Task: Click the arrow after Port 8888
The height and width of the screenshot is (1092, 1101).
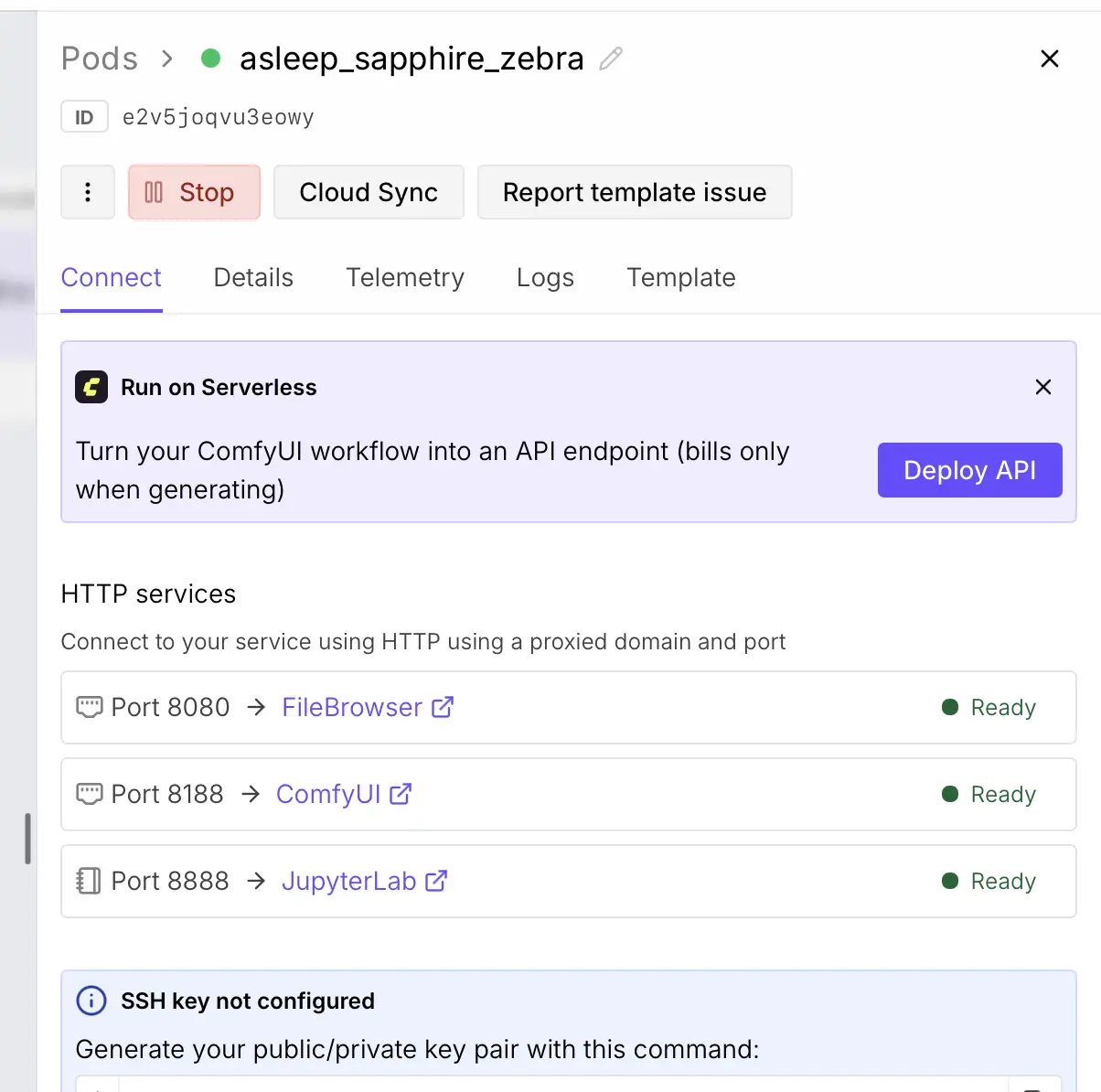Action: pyautogui.click(x=256, y=881)
